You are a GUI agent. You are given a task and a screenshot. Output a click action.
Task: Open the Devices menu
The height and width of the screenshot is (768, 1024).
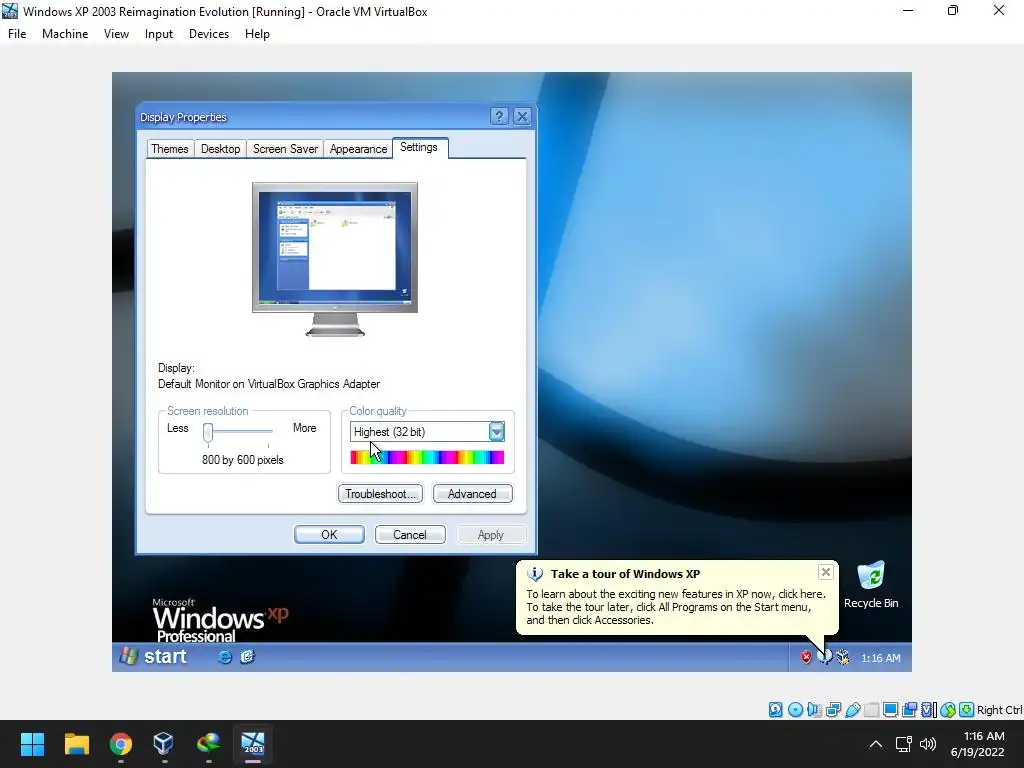[209, 34]
